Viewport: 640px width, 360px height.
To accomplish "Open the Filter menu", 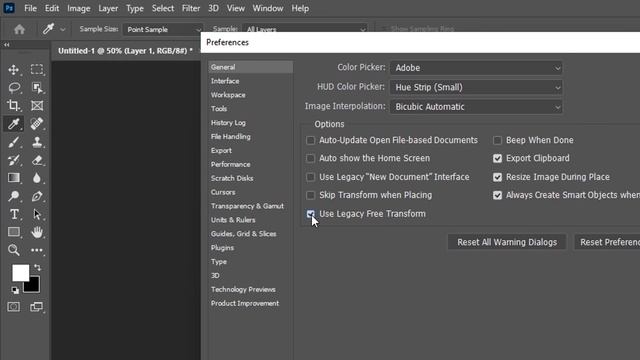I will 191,8.
